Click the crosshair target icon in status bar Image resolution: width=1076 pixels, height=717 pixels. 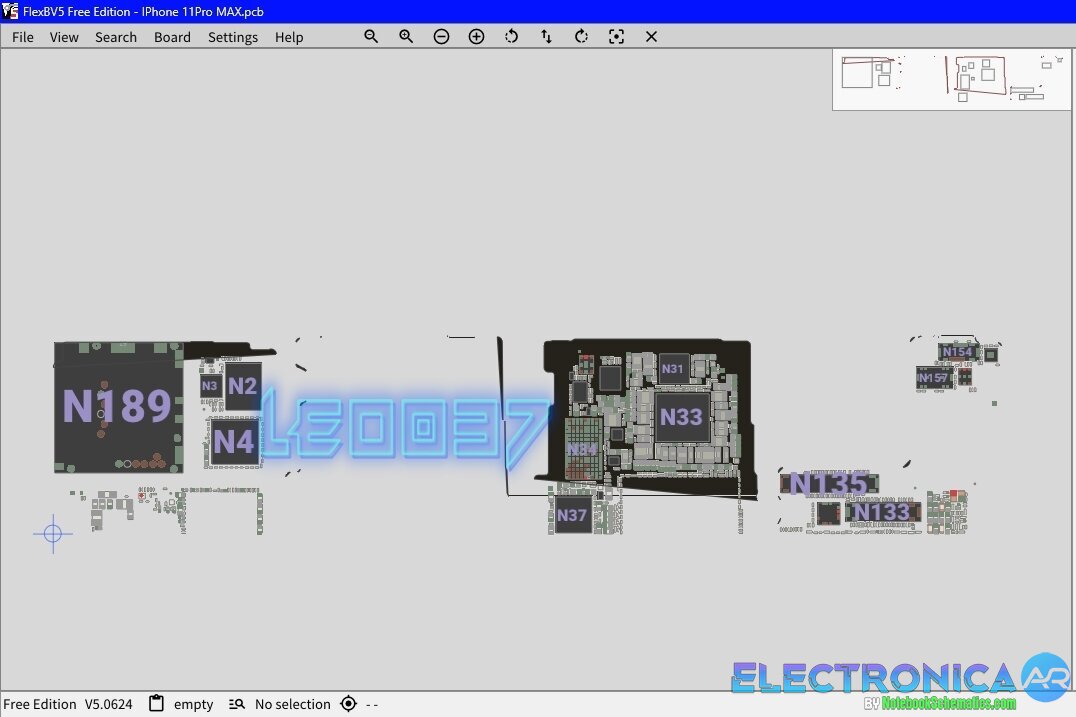[348, 704]
